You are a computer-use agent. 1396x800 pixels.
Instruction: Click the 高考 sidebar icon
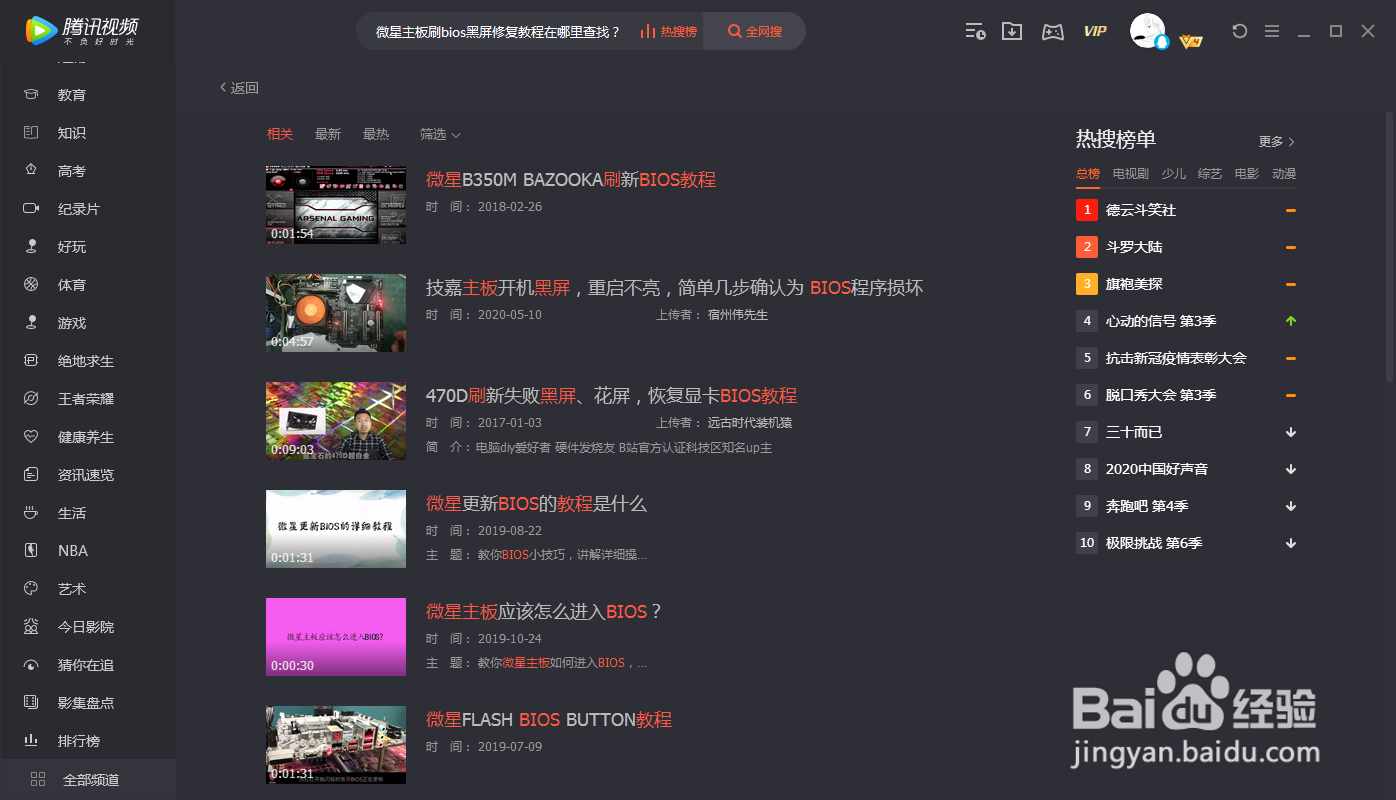tap(31, 171)
